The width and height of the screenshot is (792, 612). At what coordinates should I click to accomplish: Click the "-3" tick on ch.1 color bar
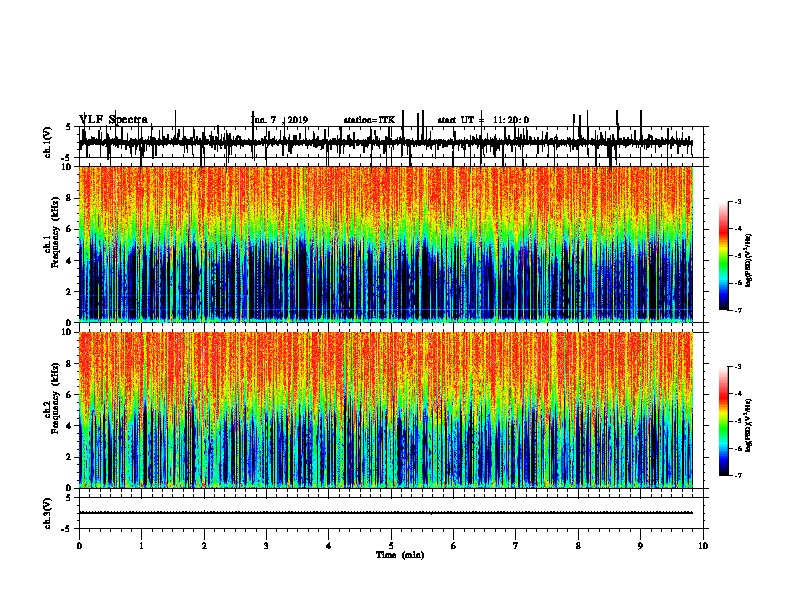click(x=738, y=201)
